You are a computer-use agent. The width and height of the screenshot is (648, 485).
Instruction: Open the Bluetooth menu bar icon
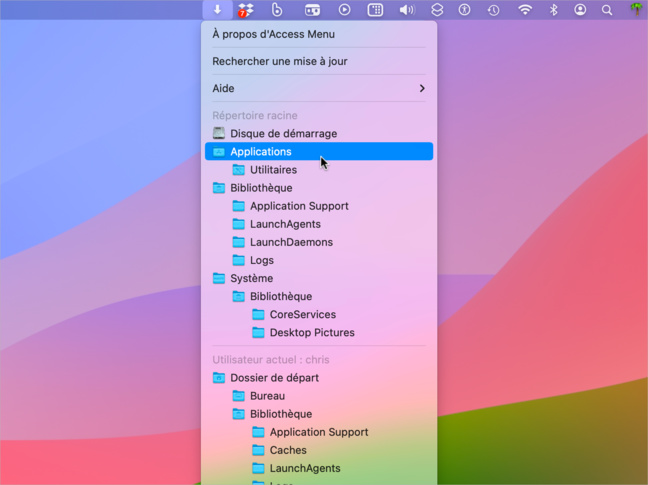pyautogui.click(x=553, y=10)
